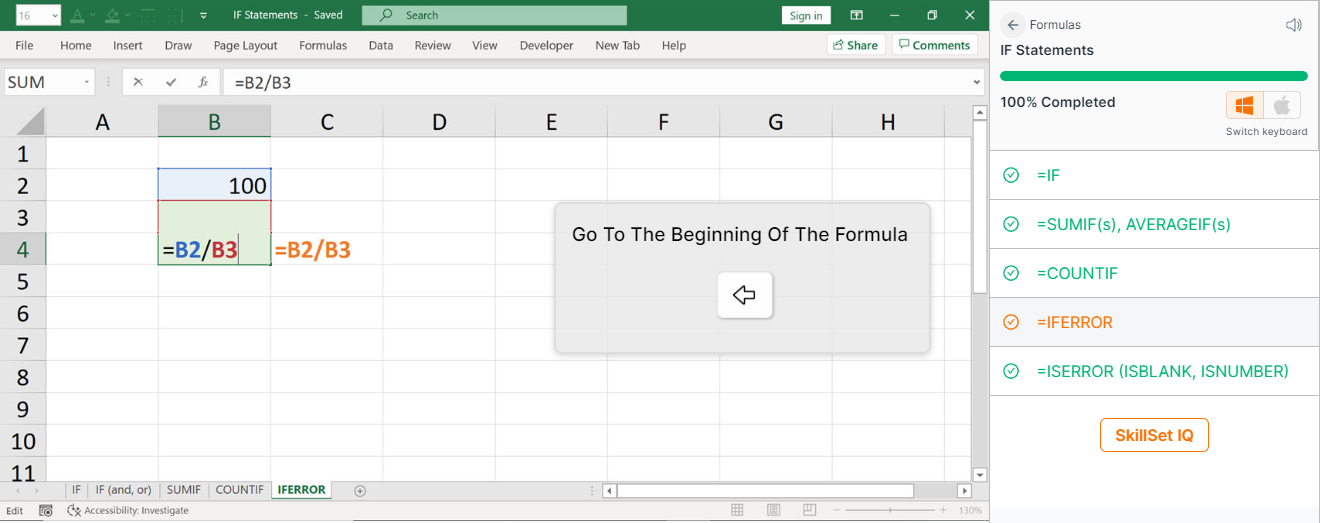Screen dimensions: 1320x523
Task: Switch keyboard to Windows layout
Action: (1245, 105)
